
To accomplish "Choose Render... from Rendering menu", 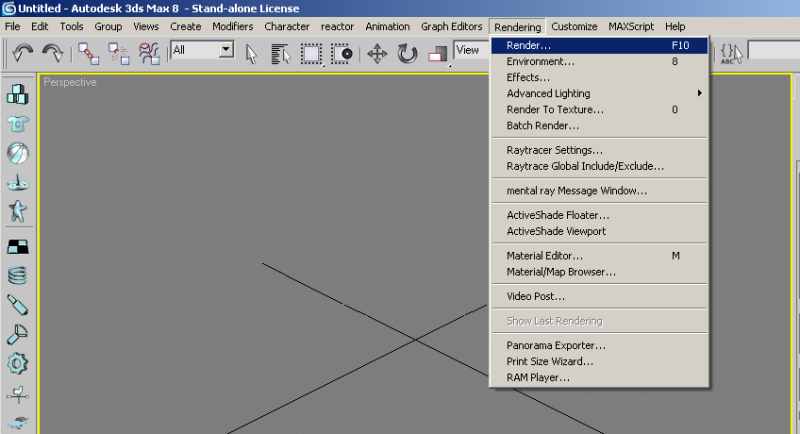I will click(x=599, y=45).
